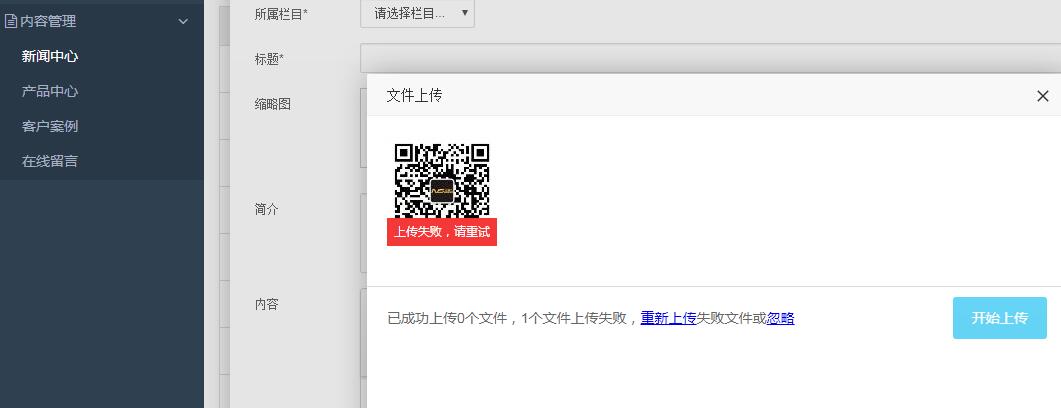Click the document icon beside 内容管理

click(x=11, y=21)
